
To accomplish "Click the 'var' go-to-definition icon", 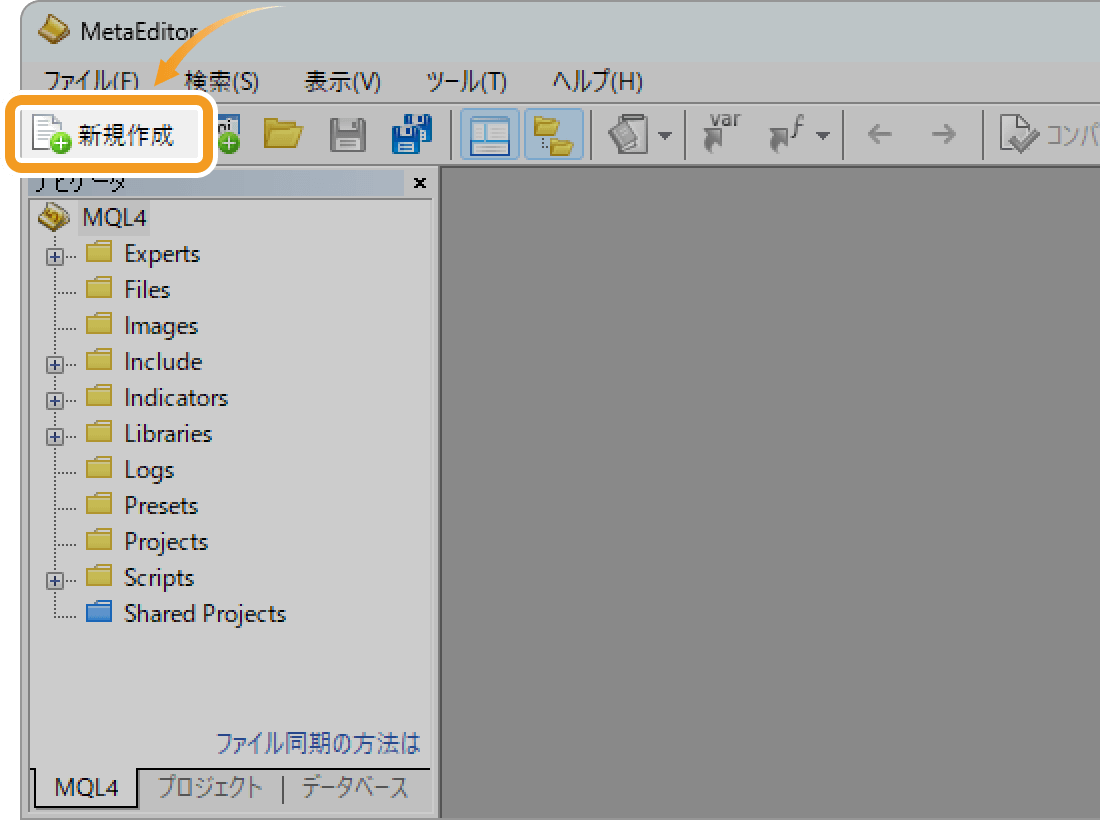I will point(723,133).
